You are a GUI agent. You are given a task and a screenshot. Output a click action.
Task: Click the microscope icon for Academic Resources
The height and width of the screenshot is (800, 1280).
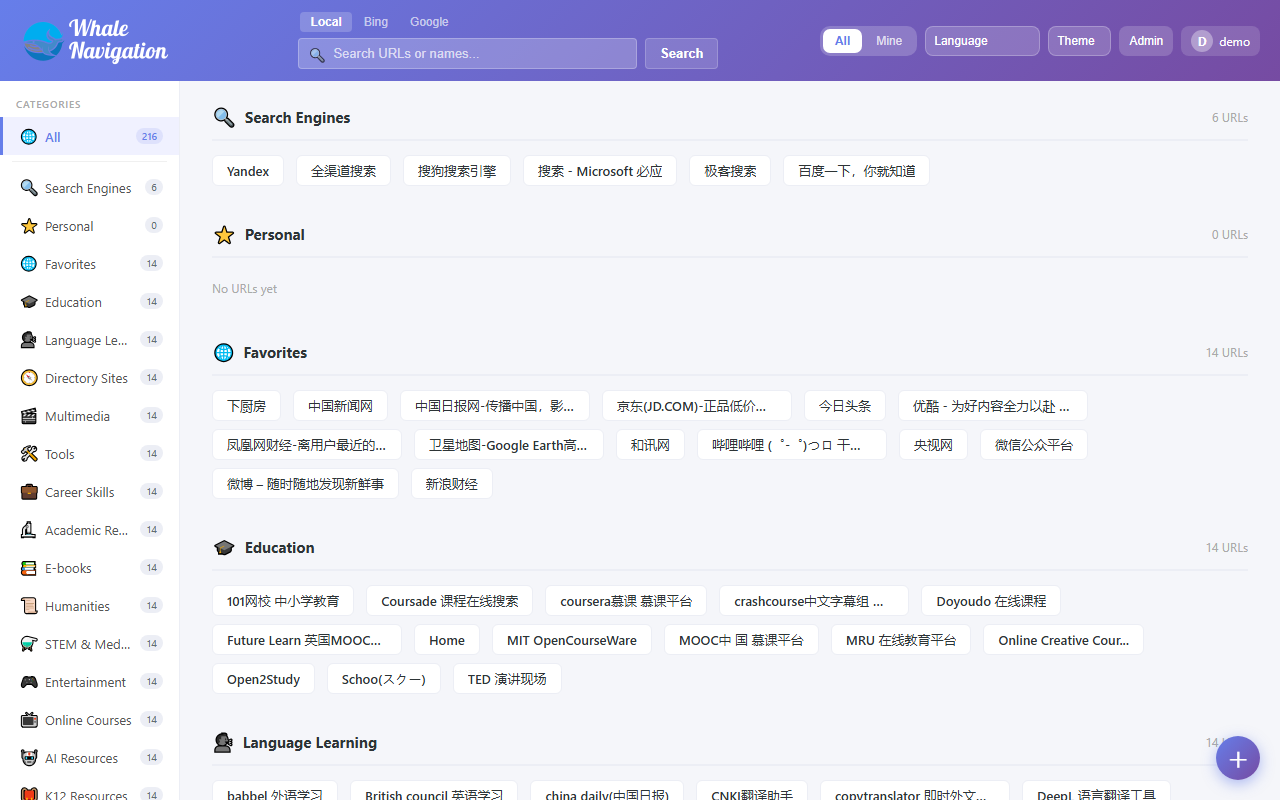pyautogui.click(x=29, y=530)
